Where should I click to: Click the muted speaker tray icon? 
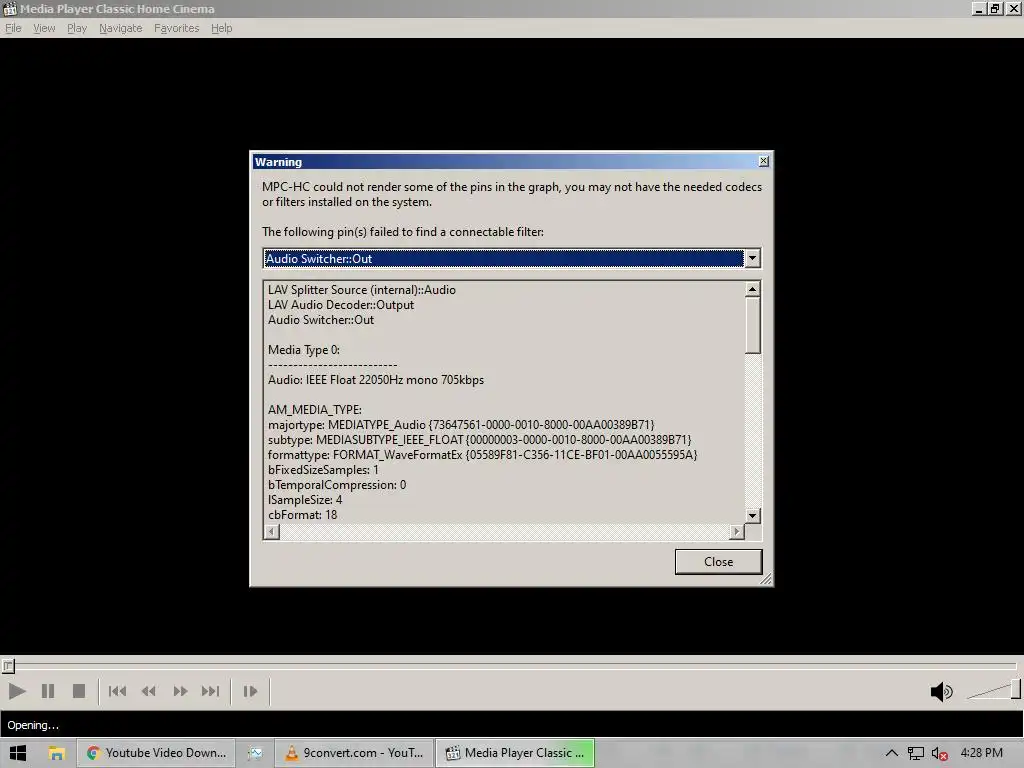click(940, 753)
